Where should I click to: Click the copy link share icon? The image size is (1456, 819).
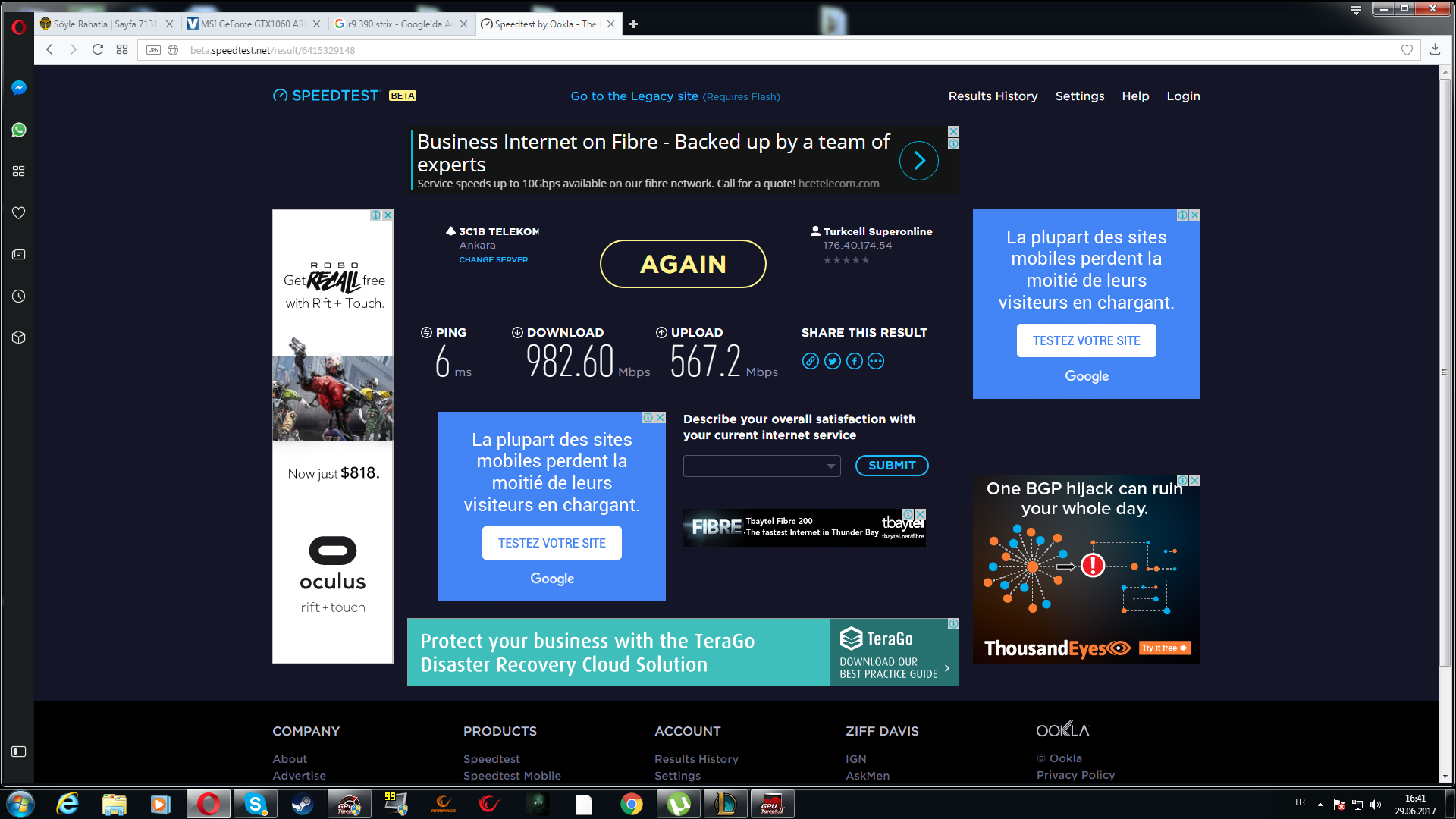tap(811, 361)
